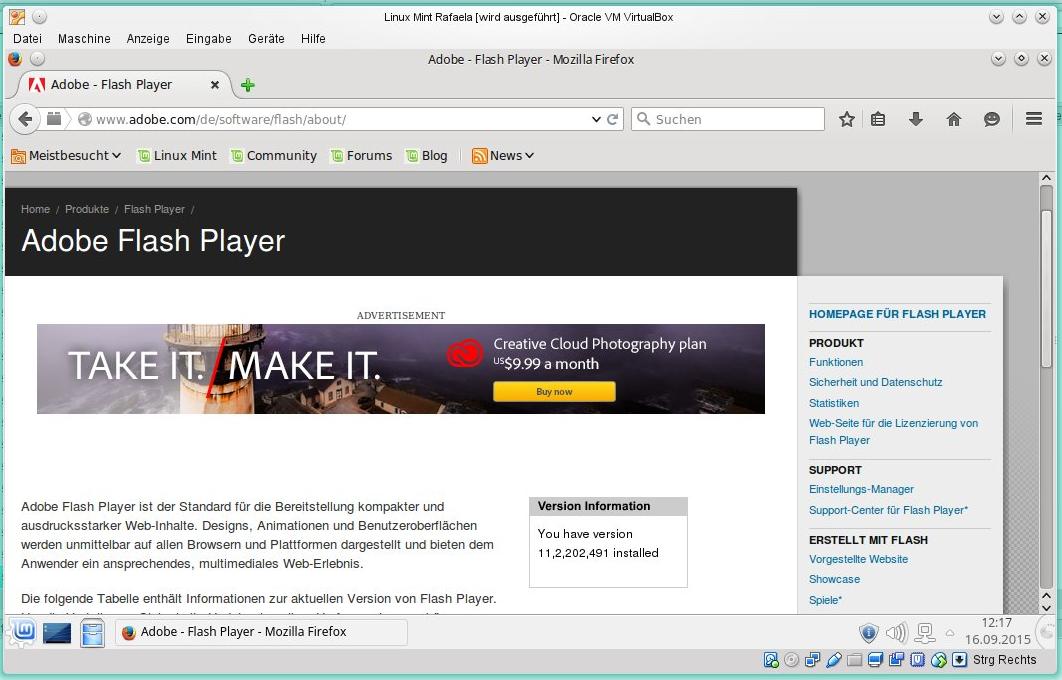Open VirtualBox Anzeige menu
Image resolution: width=1062 pixels, height=680 pixels.
[148, 39]
